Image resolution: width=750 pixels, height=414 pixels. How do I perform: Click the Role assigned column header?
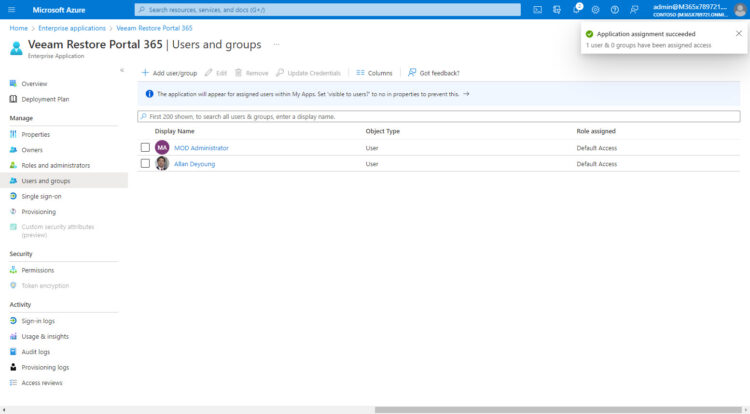596,131
